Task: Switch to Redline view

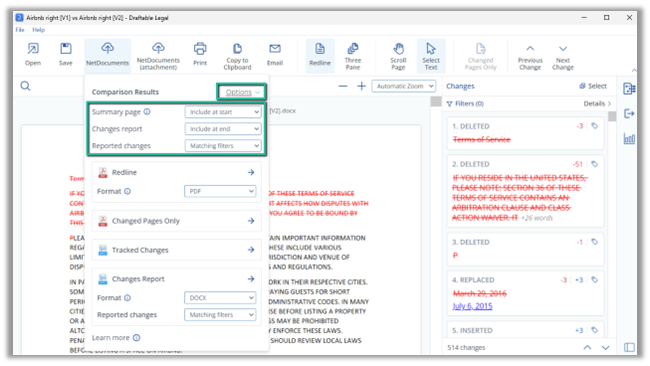Action: tap(320, 55)
